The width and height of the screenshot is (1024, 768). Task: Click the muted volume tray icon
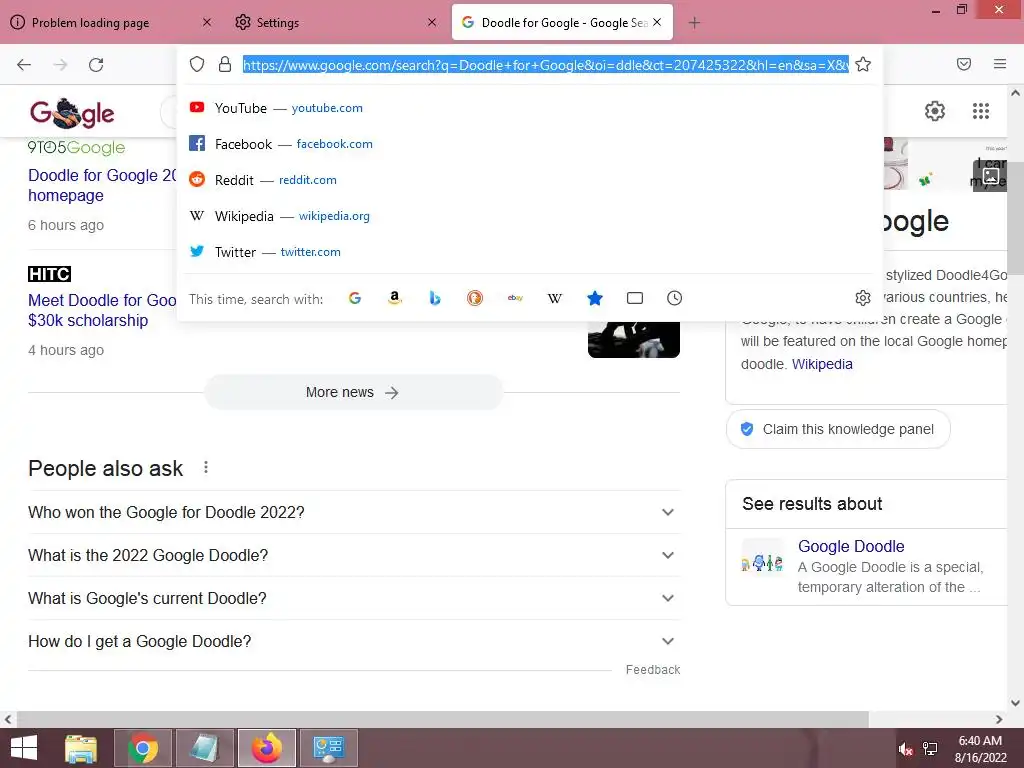point(905,749)
